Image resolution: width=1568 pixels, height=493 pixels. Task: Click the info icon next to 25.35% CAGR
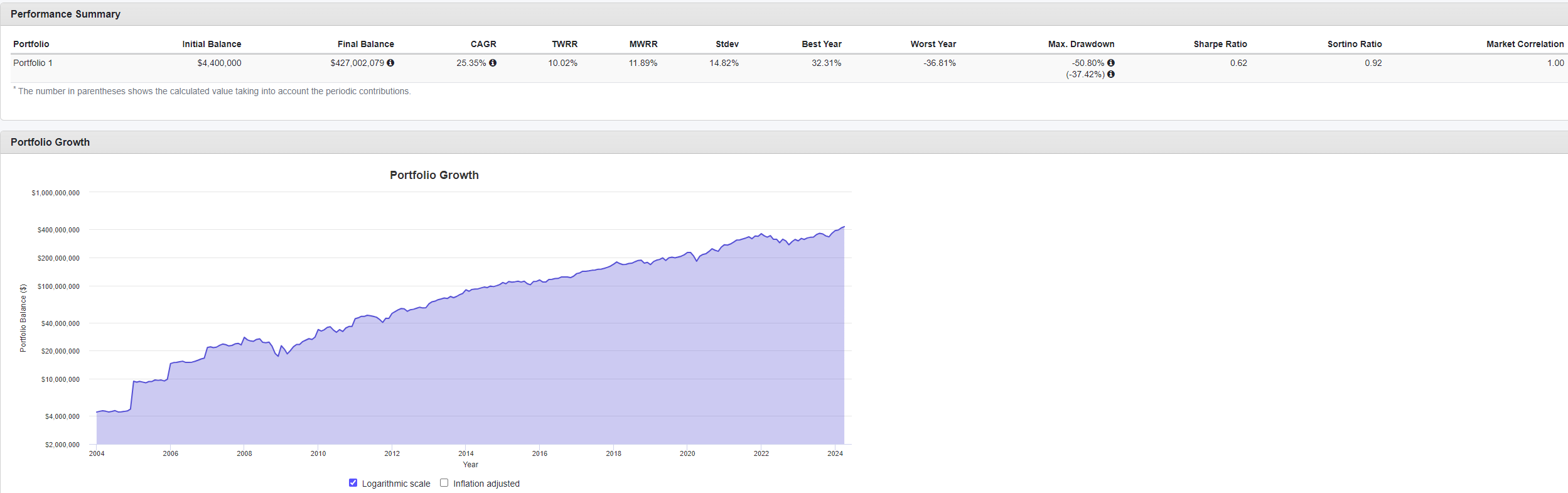493,63
